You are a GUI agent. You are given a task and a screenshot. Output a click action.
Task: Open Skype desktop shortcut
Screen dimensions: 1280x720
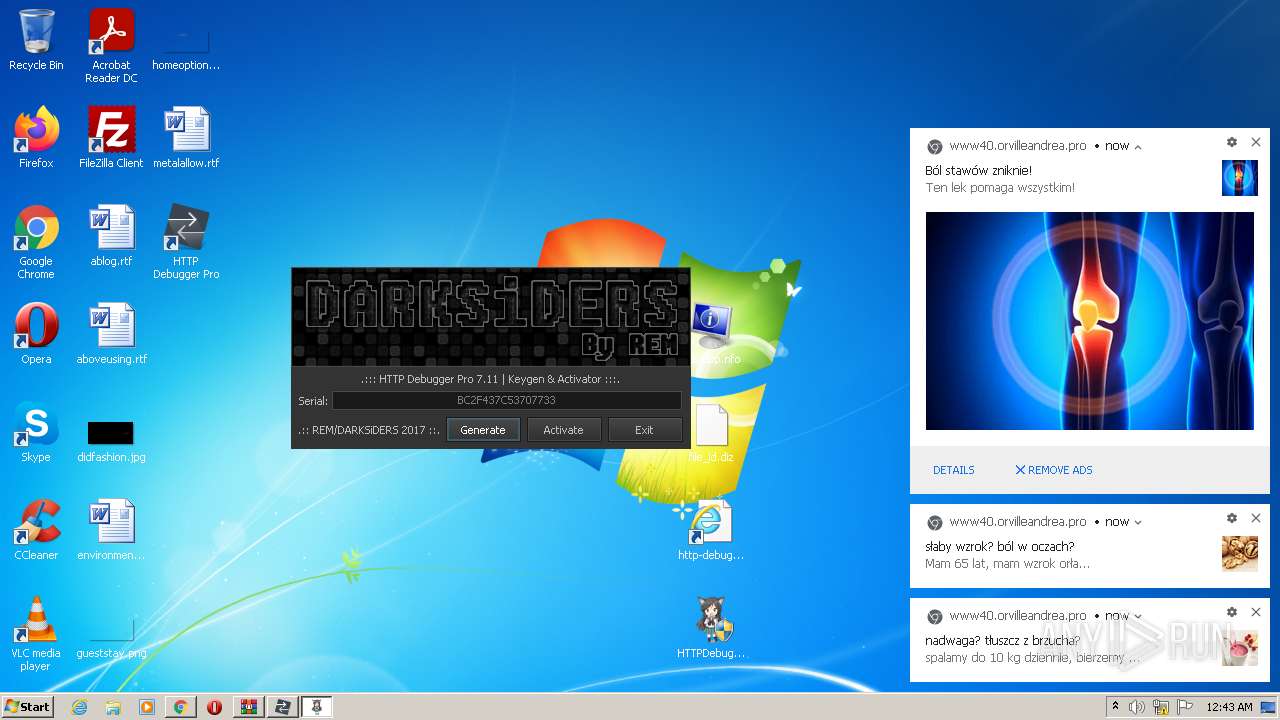[36, 431]
